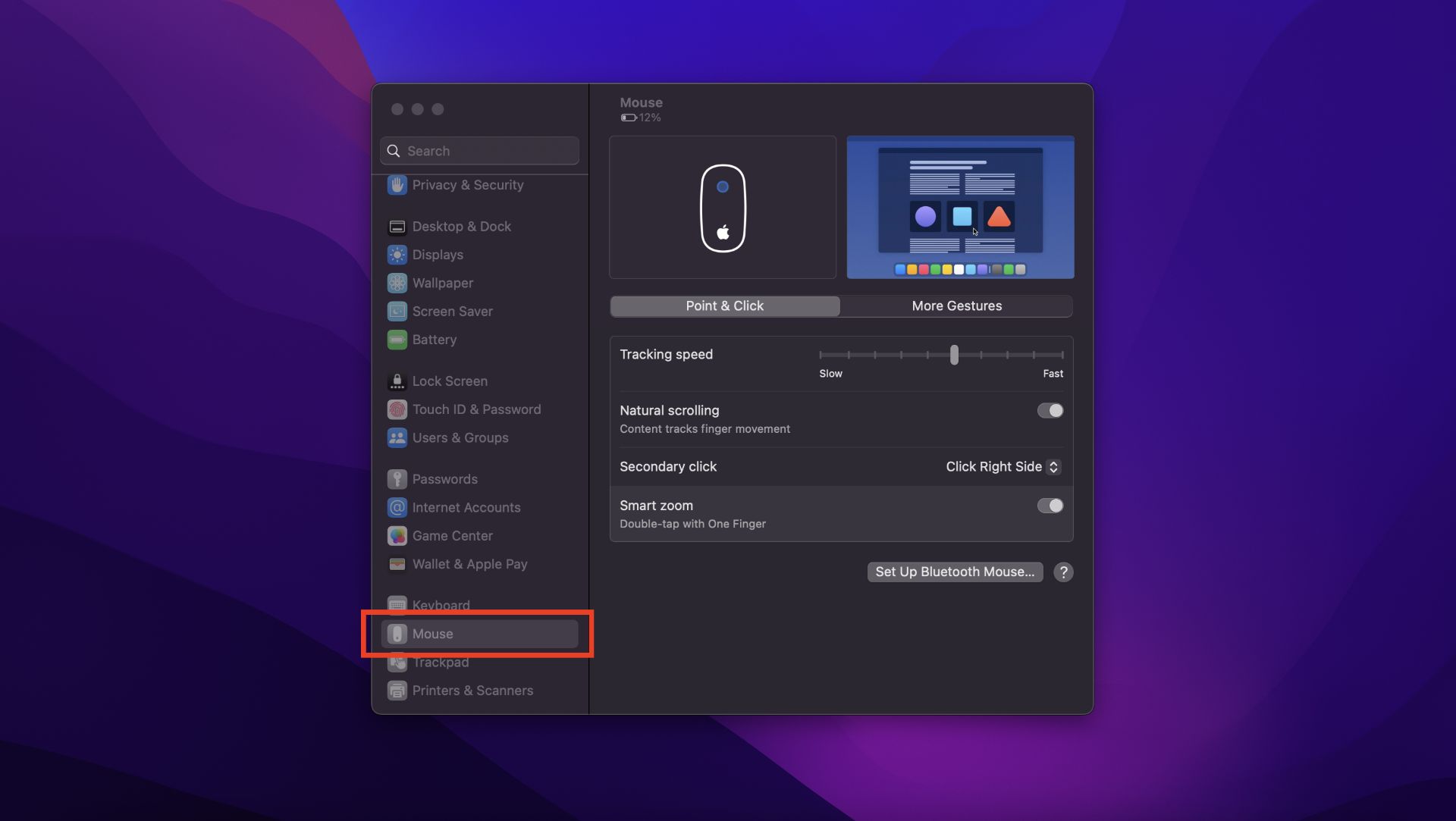Open the Displays sun icon
The height and width of the screenshot is (821, 1456).
coord(397,255)
